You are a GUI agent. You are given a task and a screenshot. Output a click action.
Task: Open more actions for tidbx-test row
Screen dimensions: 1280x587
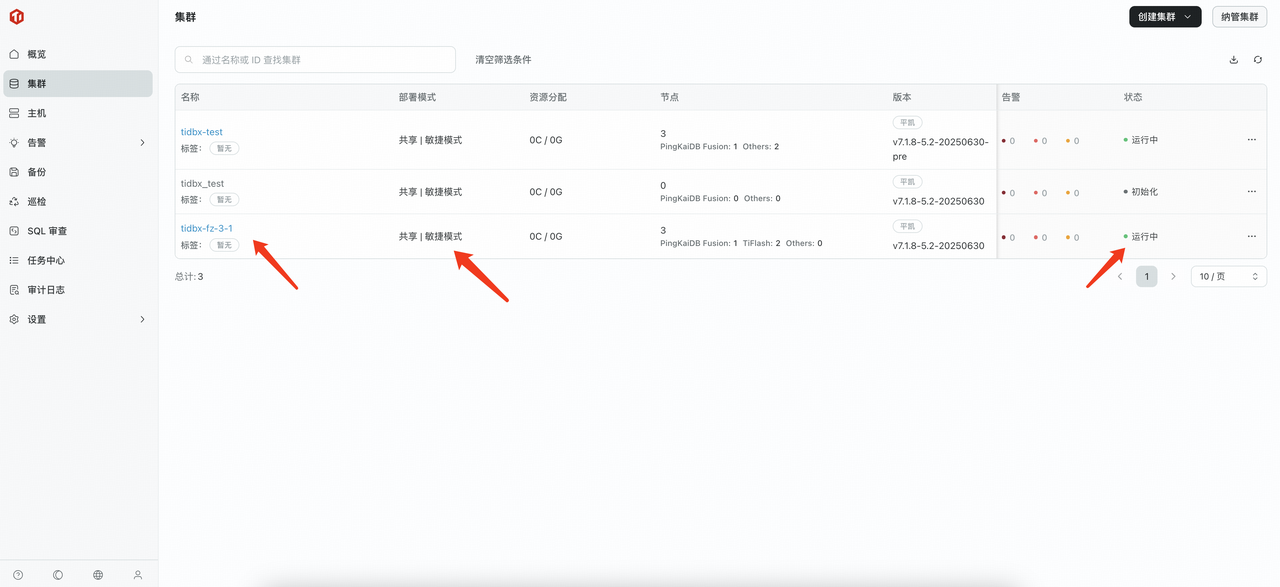pyautogui.click(x=1251, y=140)
